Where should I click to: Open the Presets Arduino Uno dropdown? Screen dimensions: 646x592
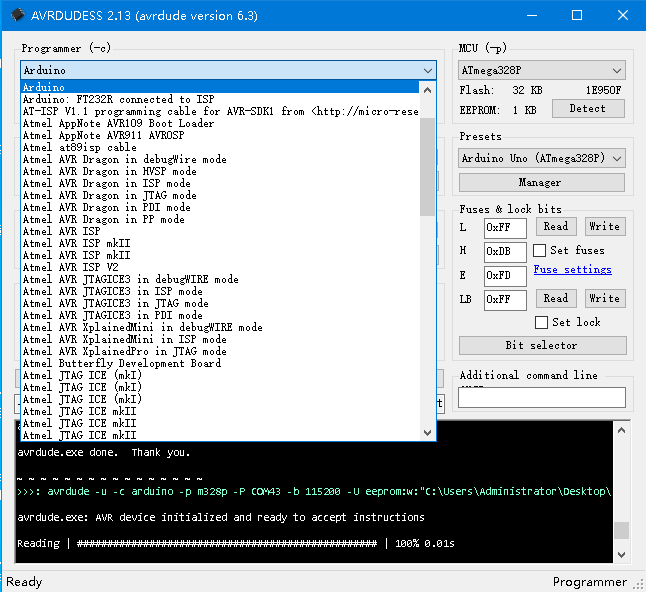pos(541,158)
